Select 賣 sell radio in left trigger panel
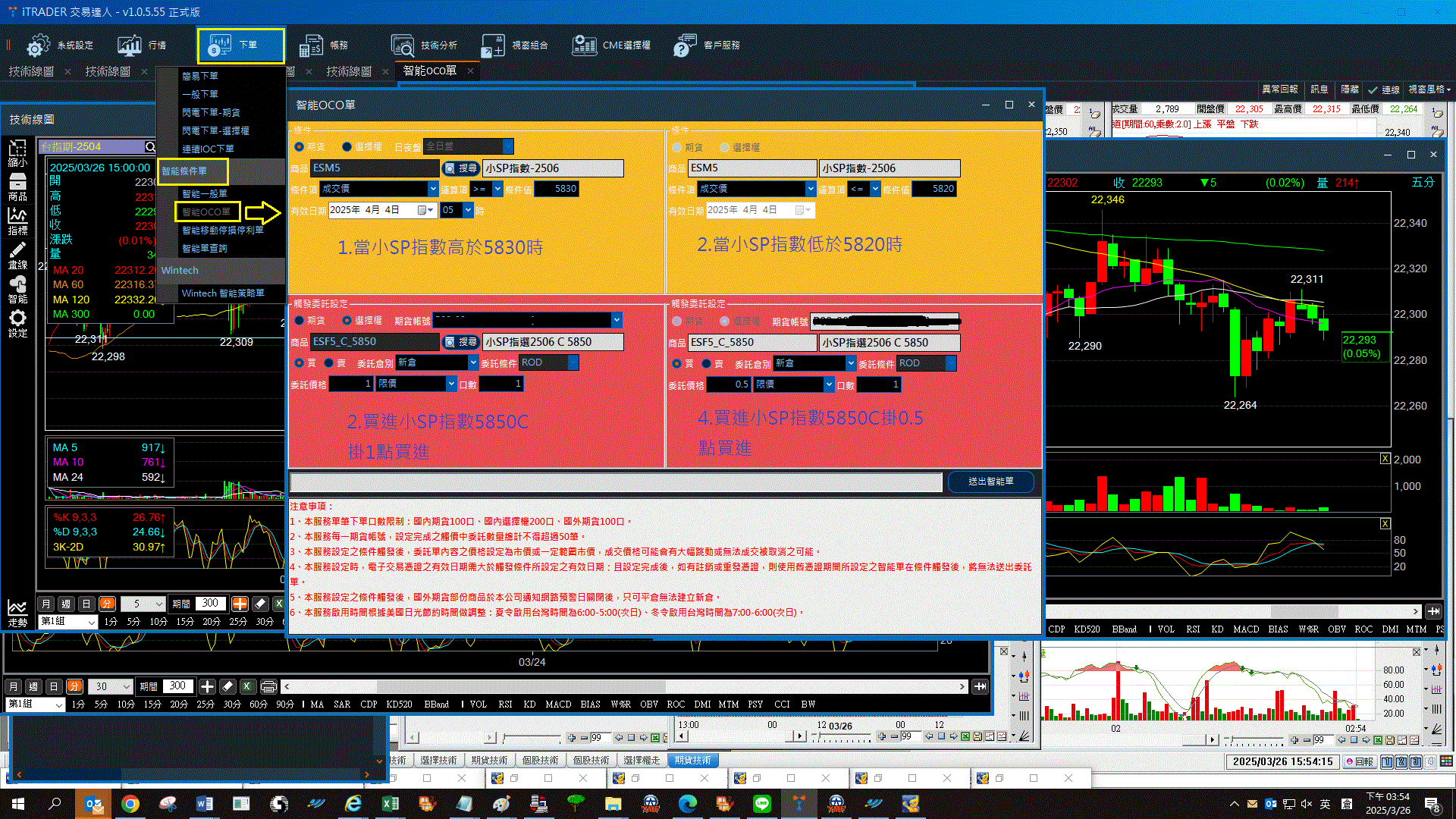The height and width of the screenshot is (819, 1456). point(329,363)
